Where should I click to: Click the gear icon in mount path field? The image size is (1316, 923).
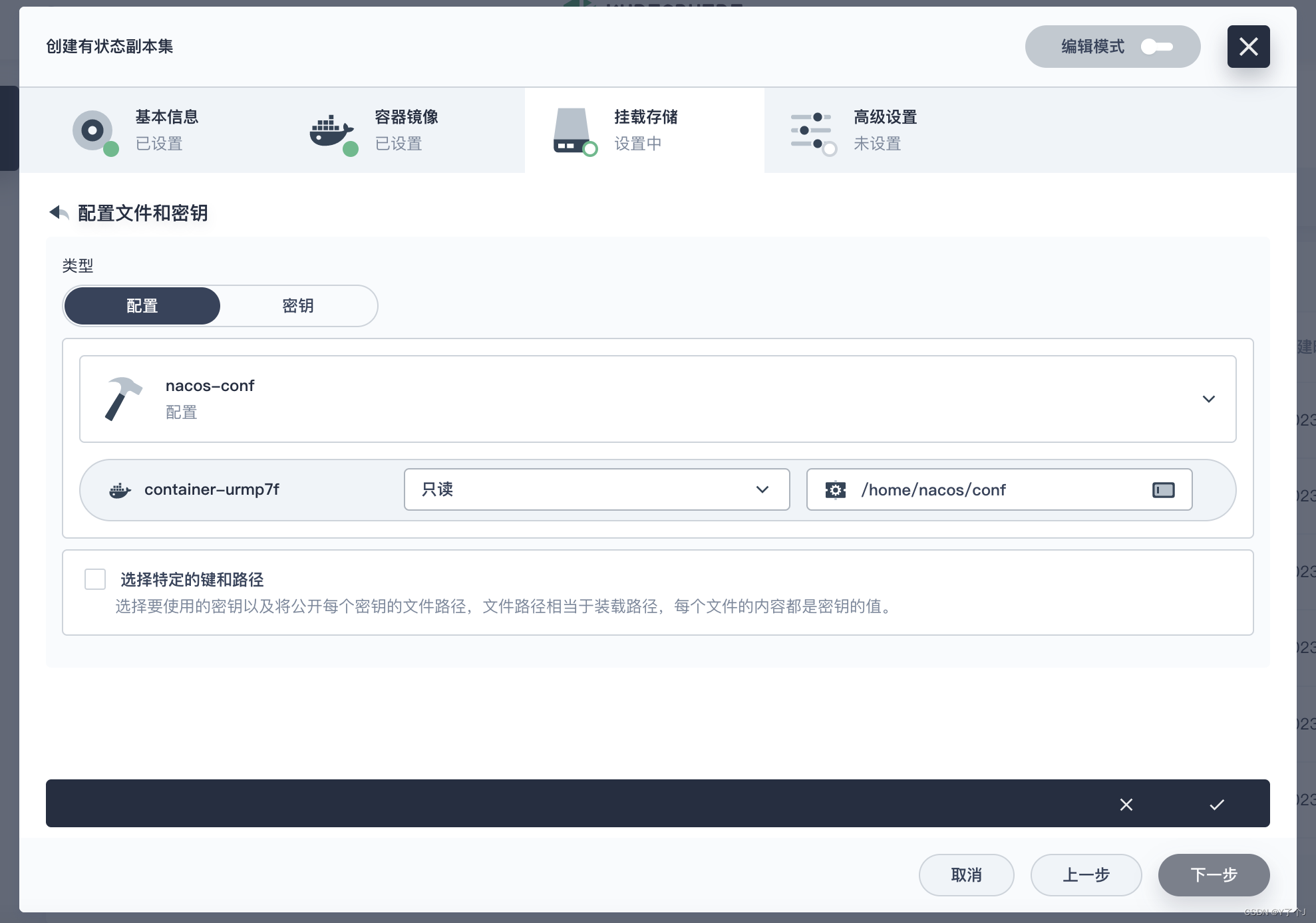pyautogui.click(x=836, y=490)
